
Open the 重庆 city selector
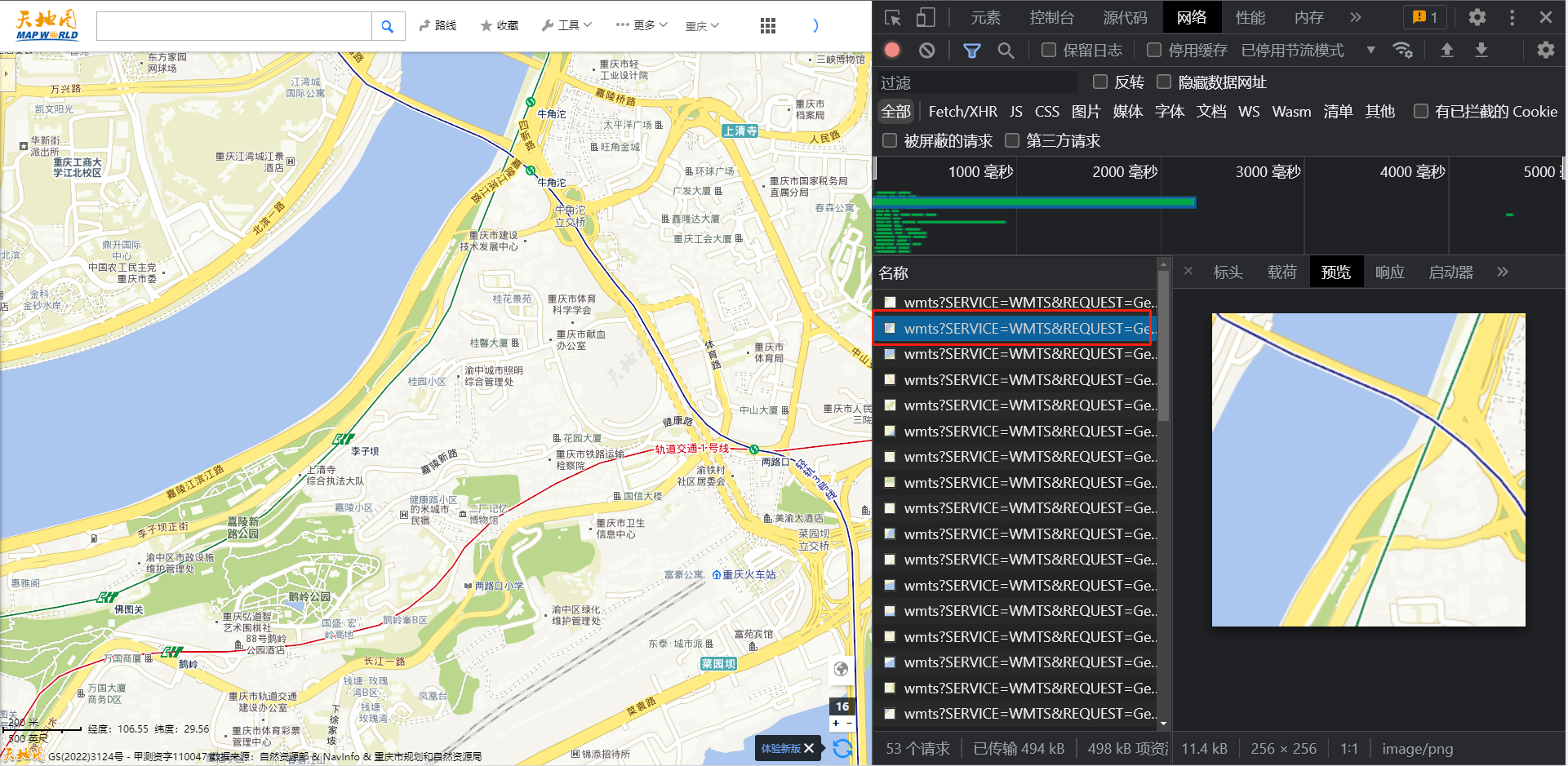coord(702,26)
